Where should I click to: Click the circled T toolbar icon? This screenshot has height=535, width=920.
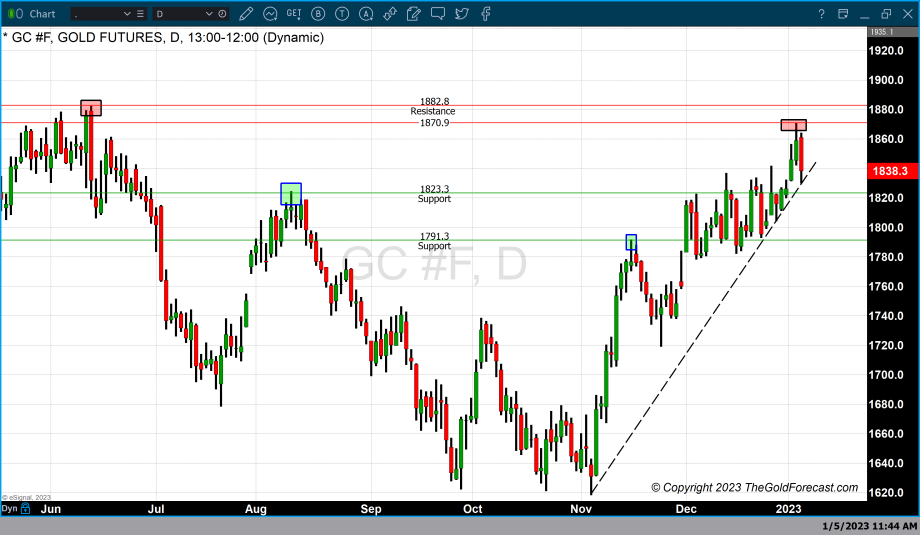341,13
